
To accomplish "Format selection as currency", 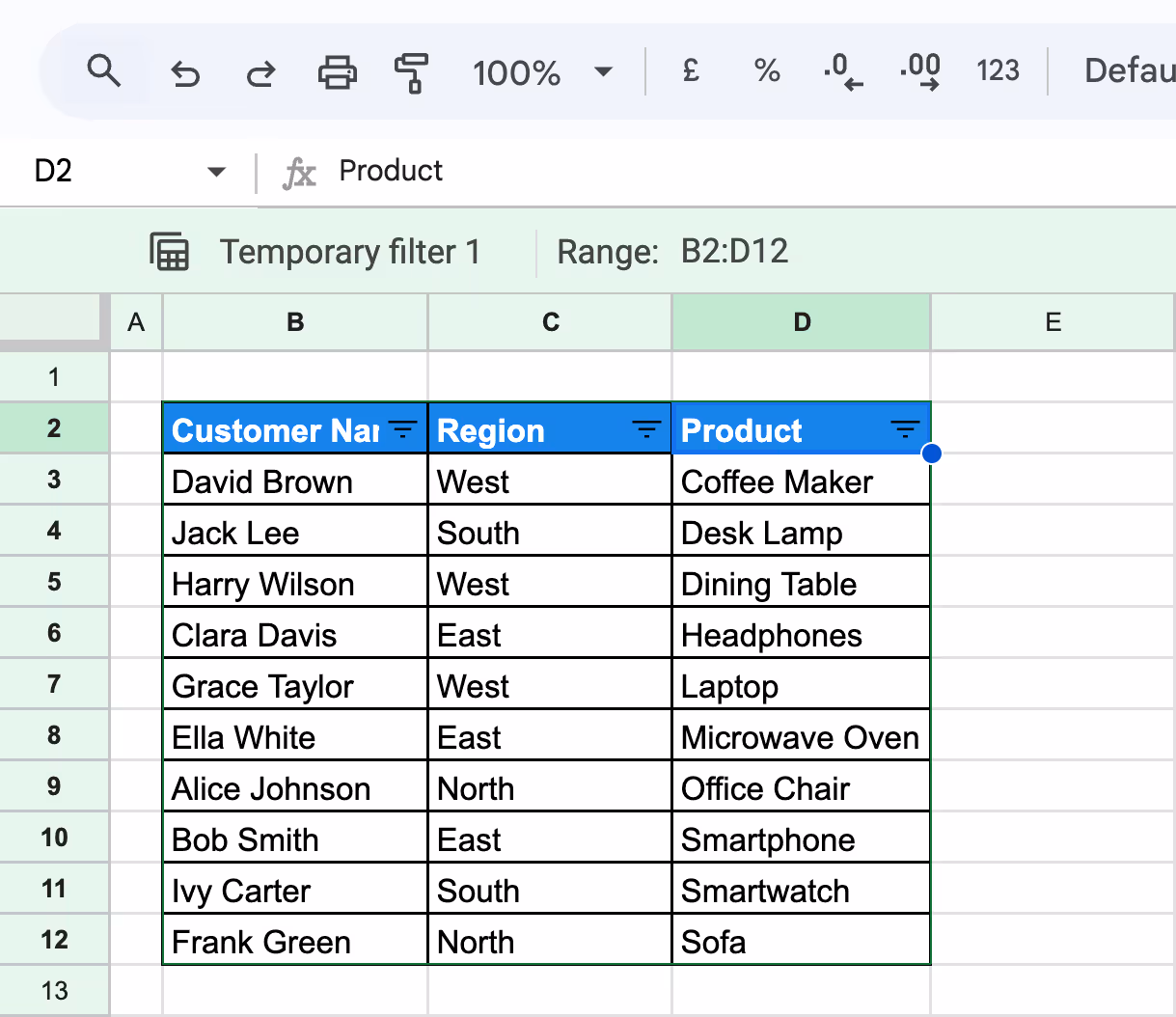I will pyautogui.click(x=690, y=70).
